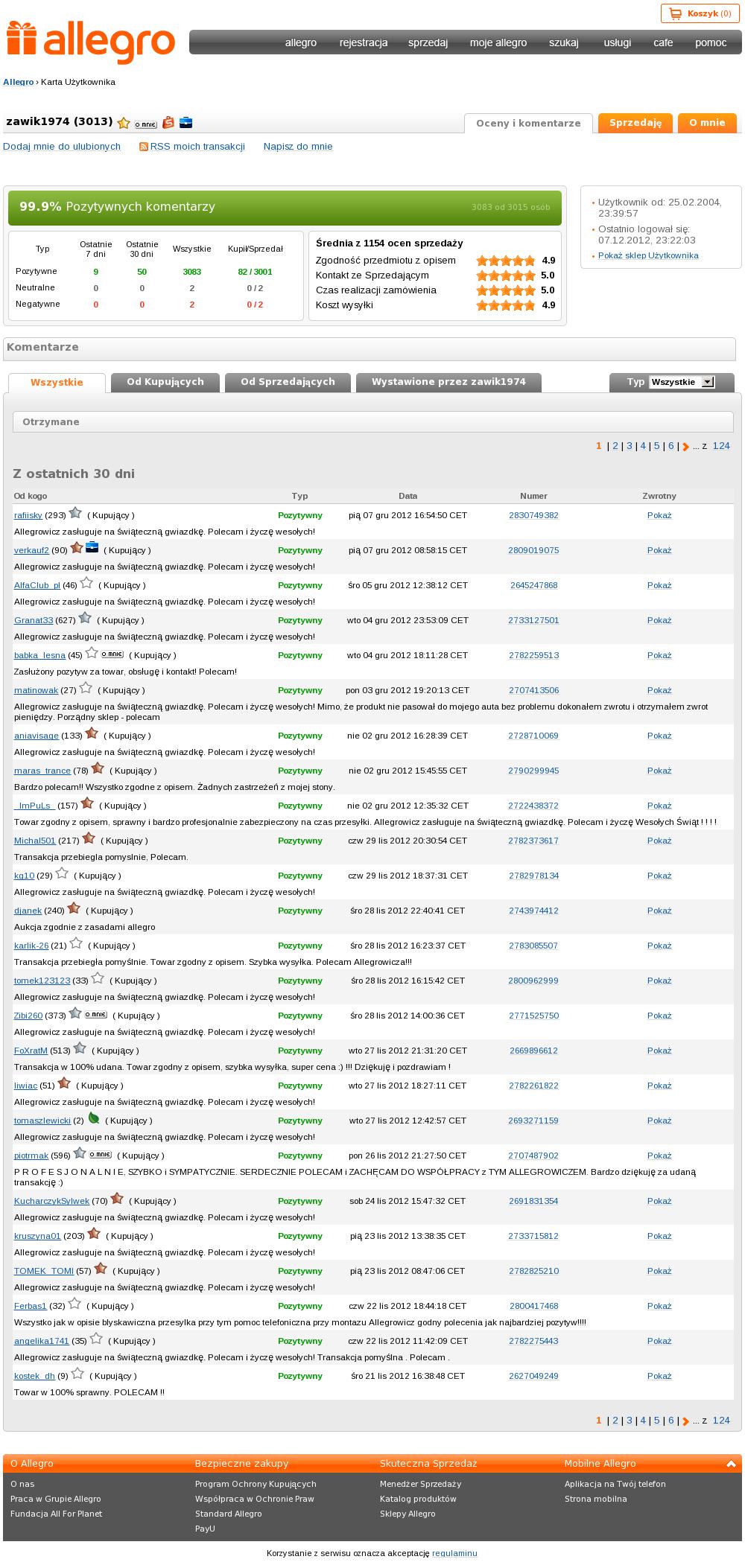Click the 'o mnie' badge beside babka_lesna
The width and height of the screenshot is (745, 1568).
pos(112,654)
